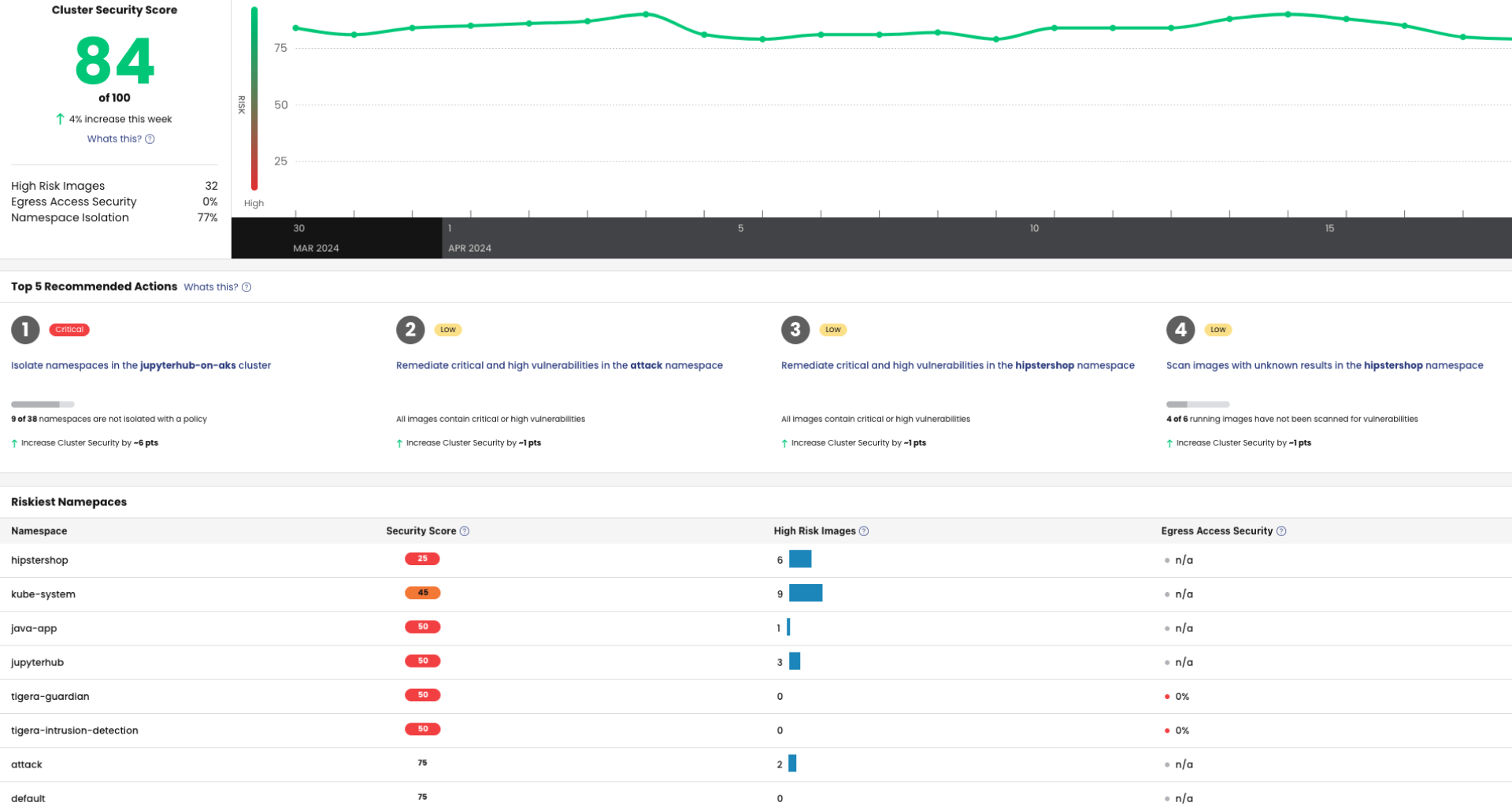Click hipstershop security score badge showing 25
The image size is (1512, 810).
coord(422,558)
